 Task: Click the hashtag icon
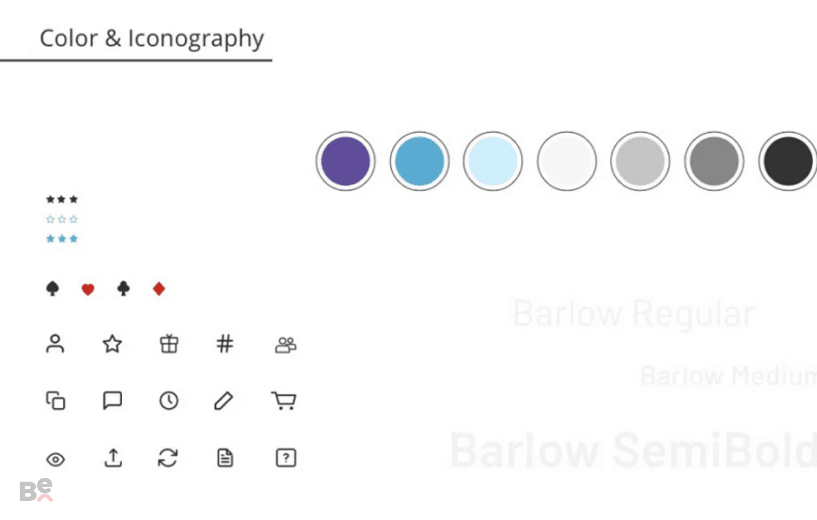pyautogui.click(x=225, y=344)
